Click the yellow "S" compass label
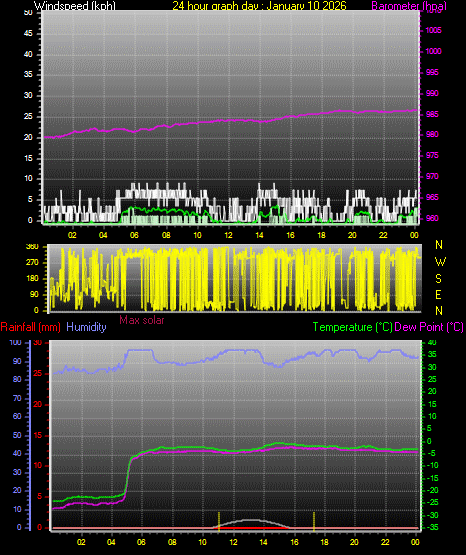 pos(438,279)
